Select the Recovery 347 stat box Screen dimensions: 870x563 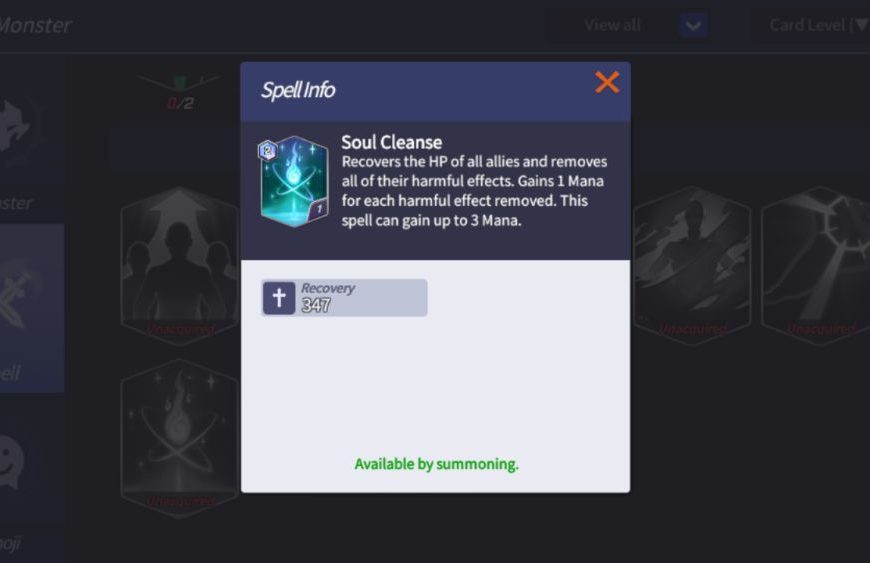pos(344,298)
